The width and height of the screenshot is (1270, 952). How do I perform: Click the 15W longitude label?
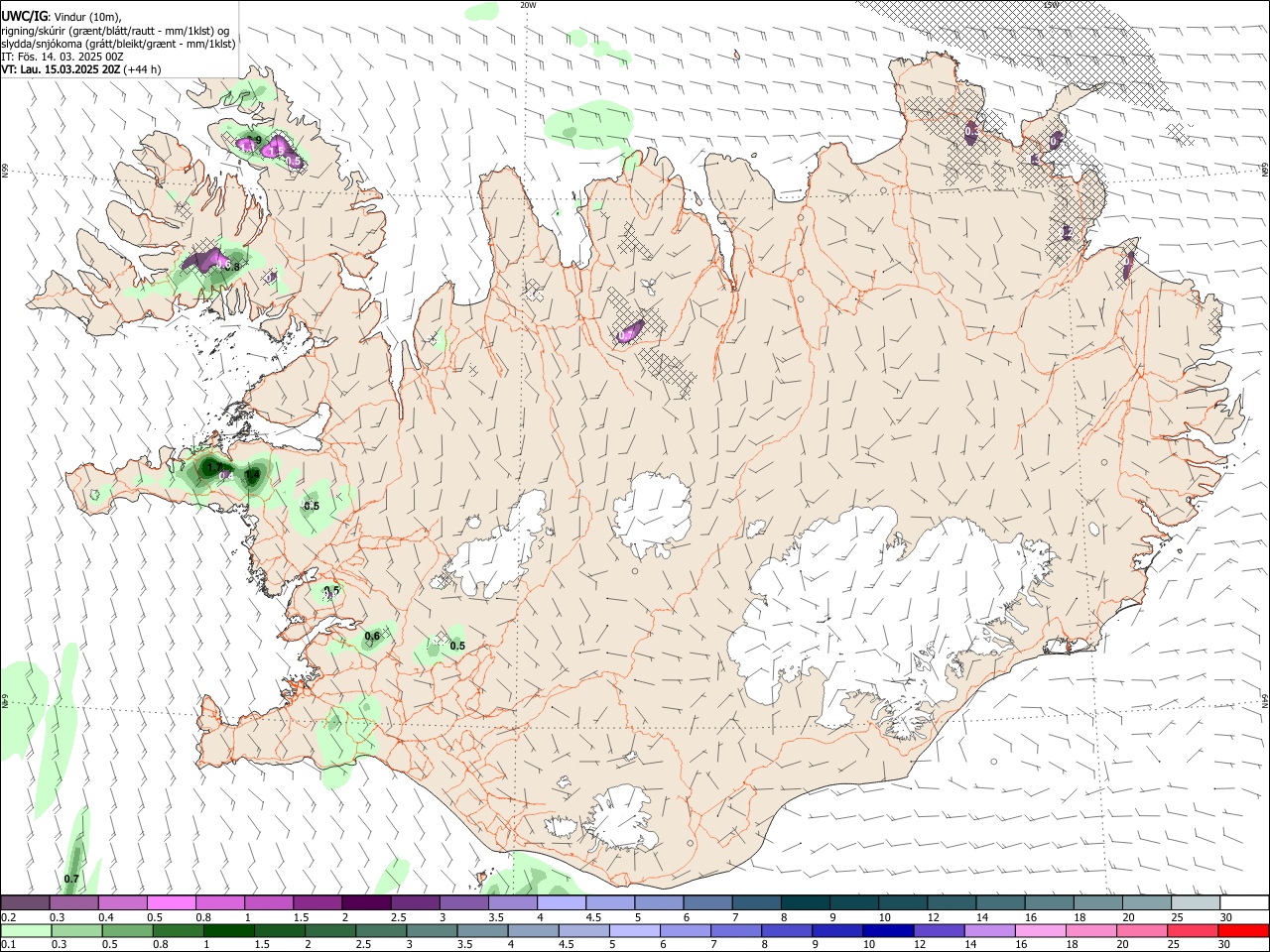[x=1051, y=5]
